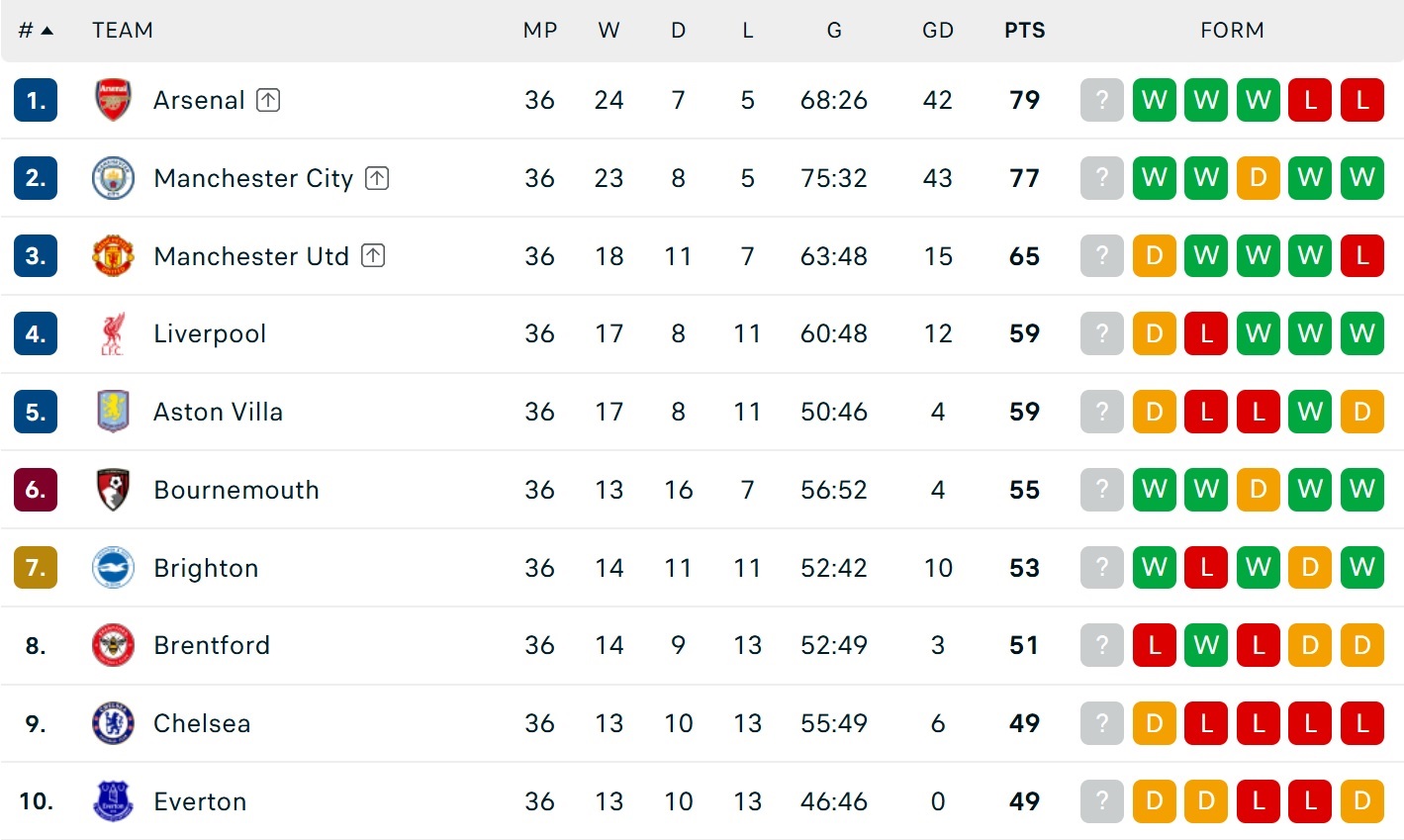Click the Manchester Utd crest logo
The width and height of the screenshot is (1404, 840).
pos(113,256)
